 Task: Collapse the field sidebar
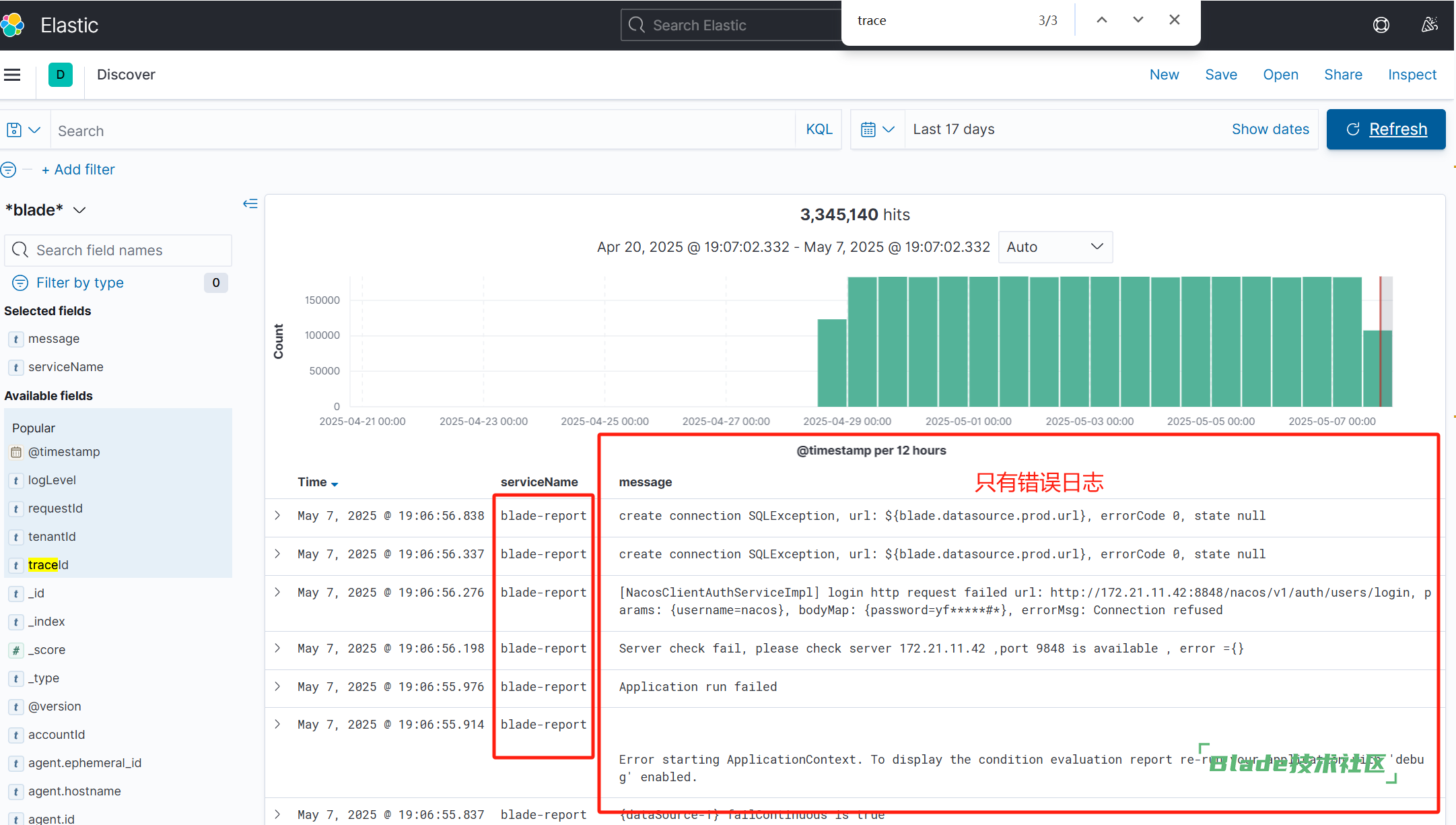(x=250, y=203)
